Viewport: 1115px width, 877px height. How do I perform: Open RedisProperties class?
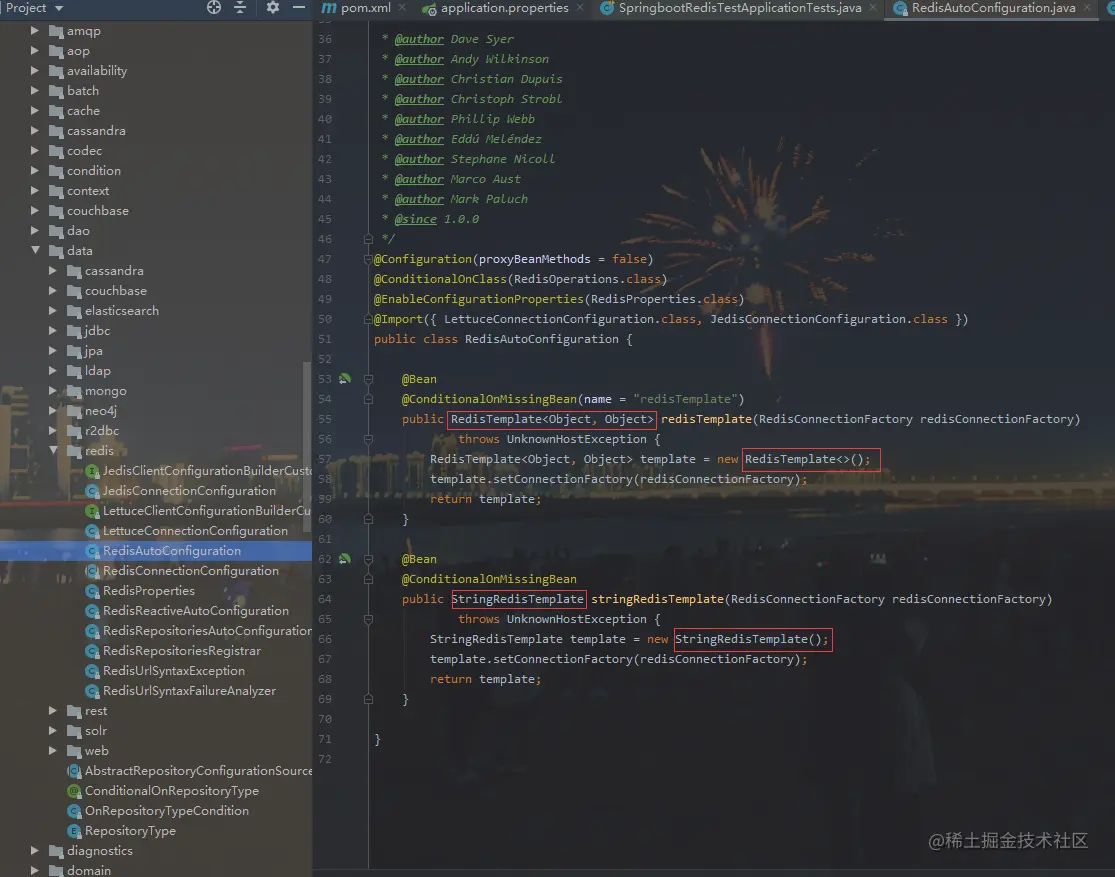click(149, 590)
